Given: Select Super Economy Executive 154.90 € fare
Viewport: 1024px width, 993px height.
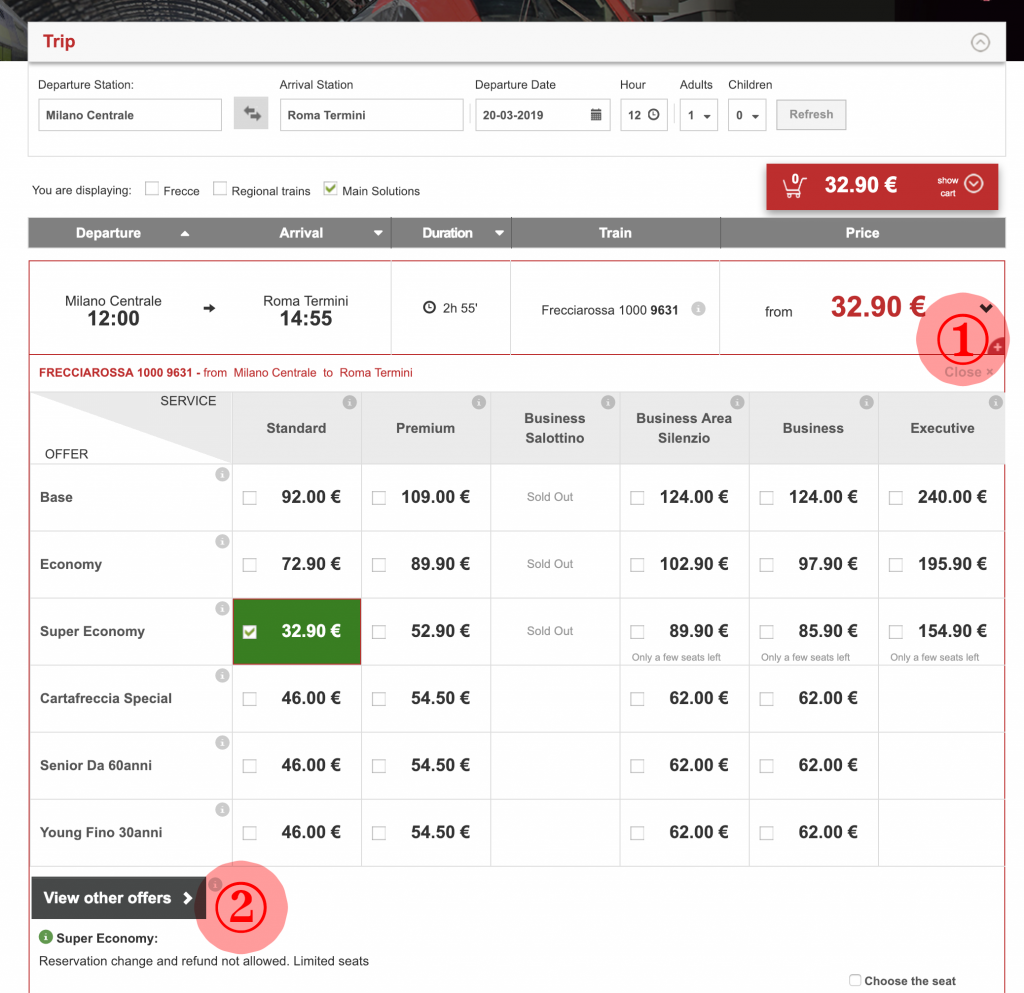Looking at the screenshot, I should pyautogui.click(x=896, y=632).
